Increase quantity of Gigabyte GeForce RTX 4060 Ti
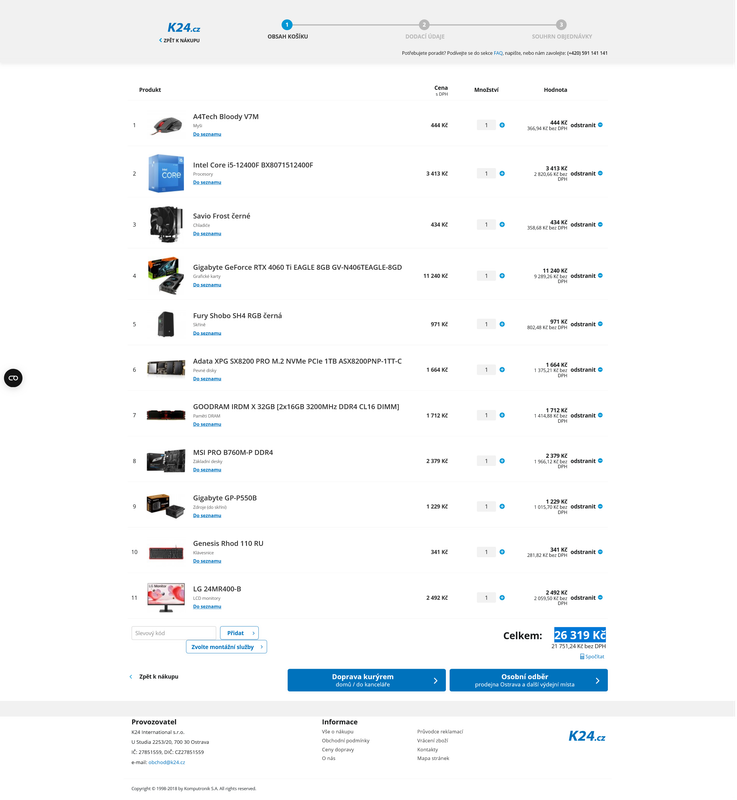 [x=503, y=276]
